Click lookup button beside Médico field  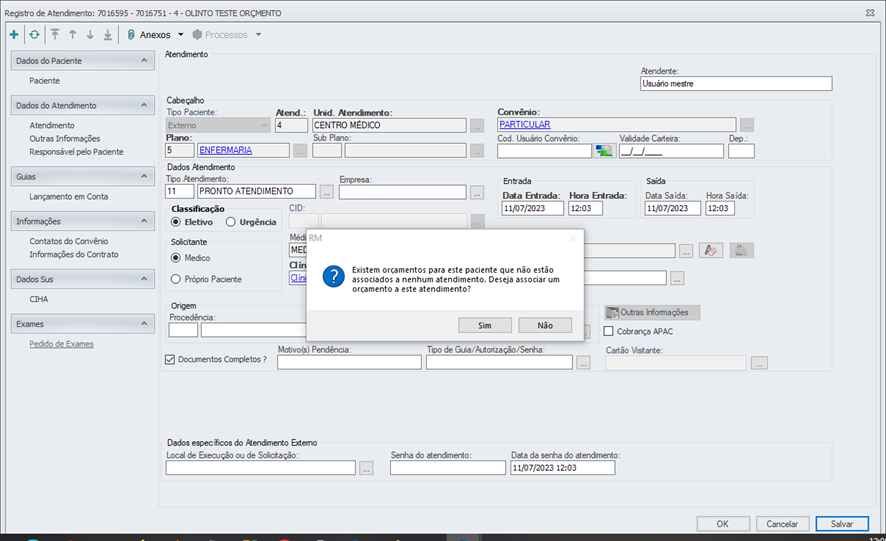coord(686,251)
